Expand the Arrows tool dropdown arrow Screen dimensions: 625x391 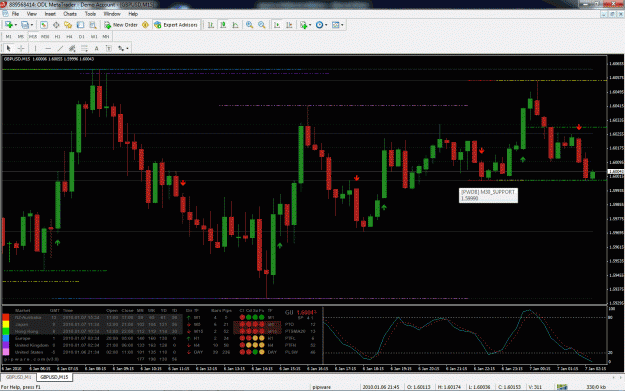[x=127, y=48]
